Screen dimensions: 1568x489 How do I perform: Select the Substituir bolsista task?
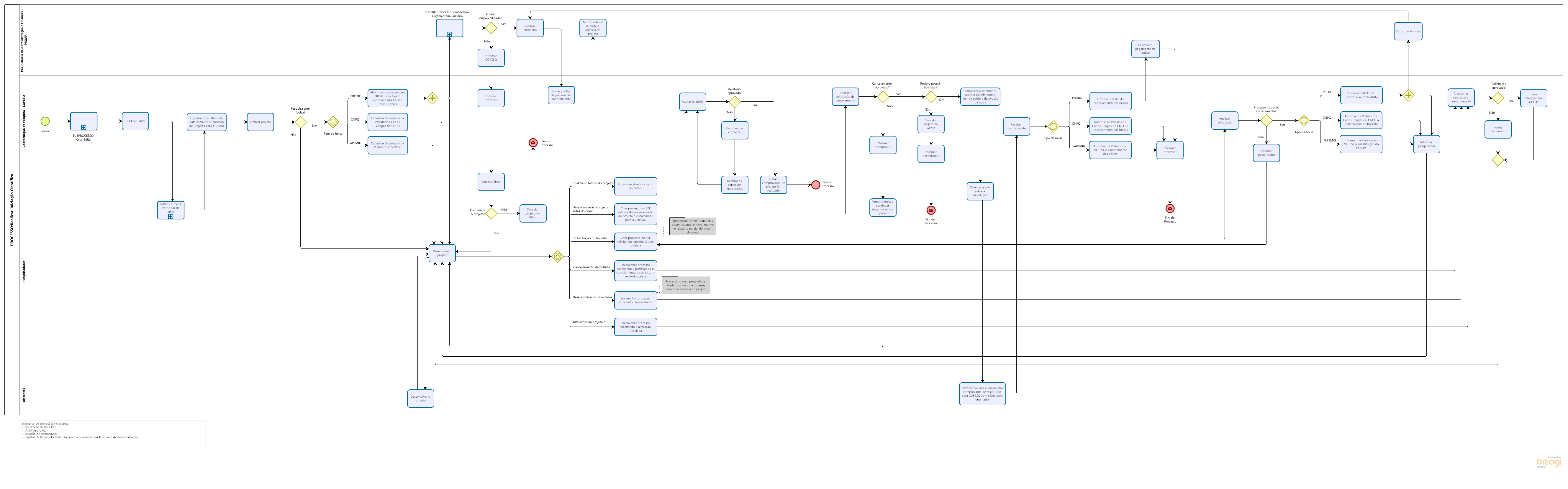(x=1408, y=31)
